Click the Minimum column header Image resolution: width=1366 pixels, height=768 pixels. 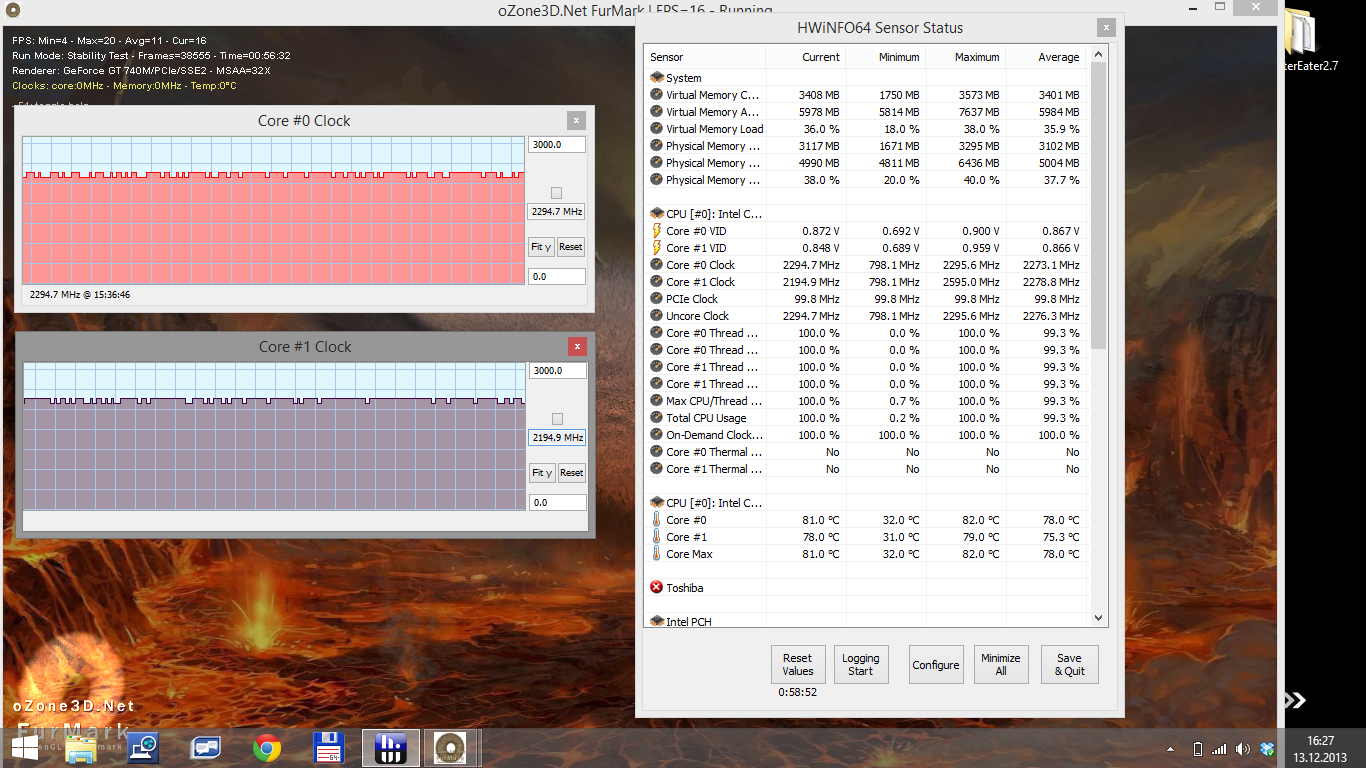pos(886,57)
